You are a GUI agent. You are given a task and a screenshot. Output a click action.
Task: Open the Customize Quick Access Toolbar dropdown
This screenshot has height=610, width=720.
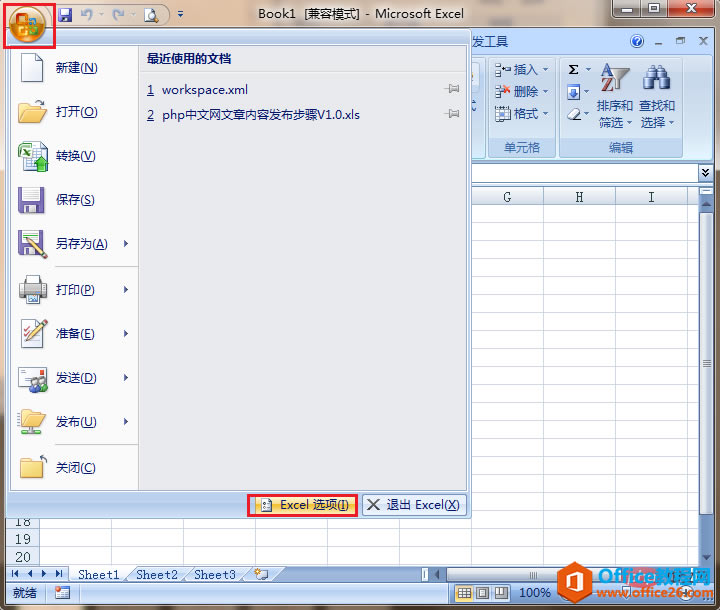[x=180, y=15]
